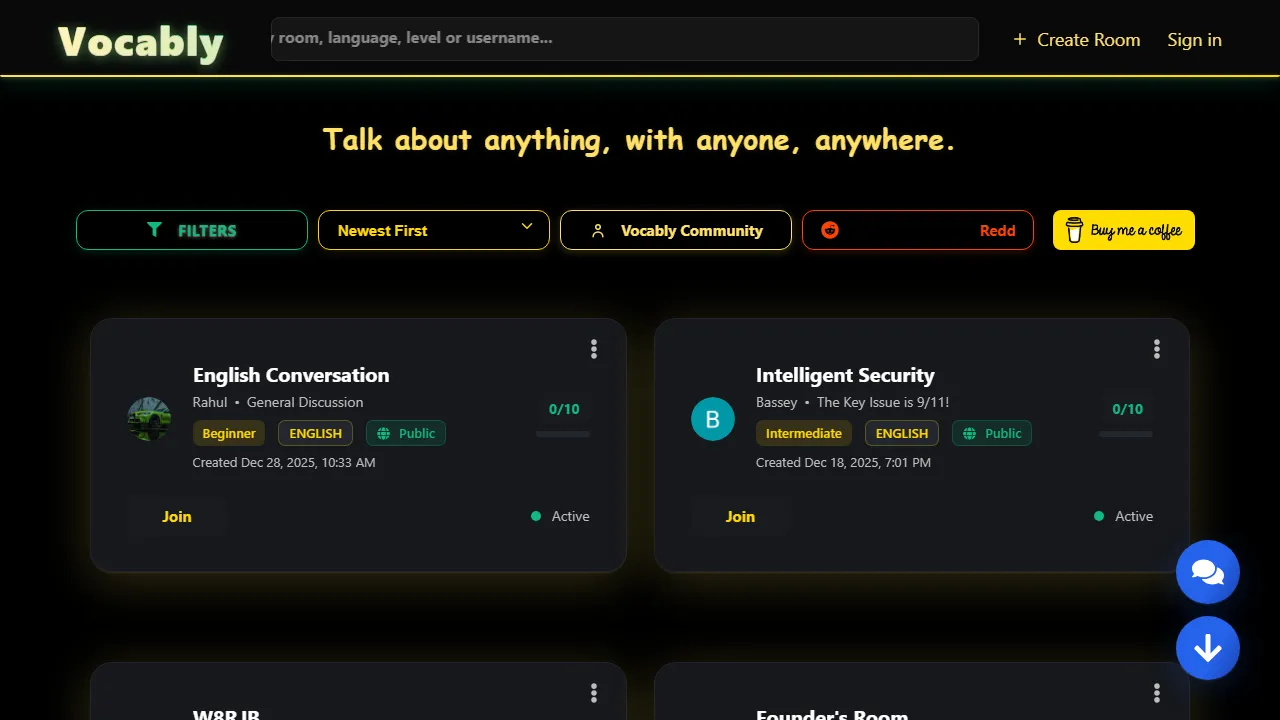Click the coffee cup icon on Buy me a coffee
The height and width of the screenshot is (720, 1280).
tap(1074, 230)
